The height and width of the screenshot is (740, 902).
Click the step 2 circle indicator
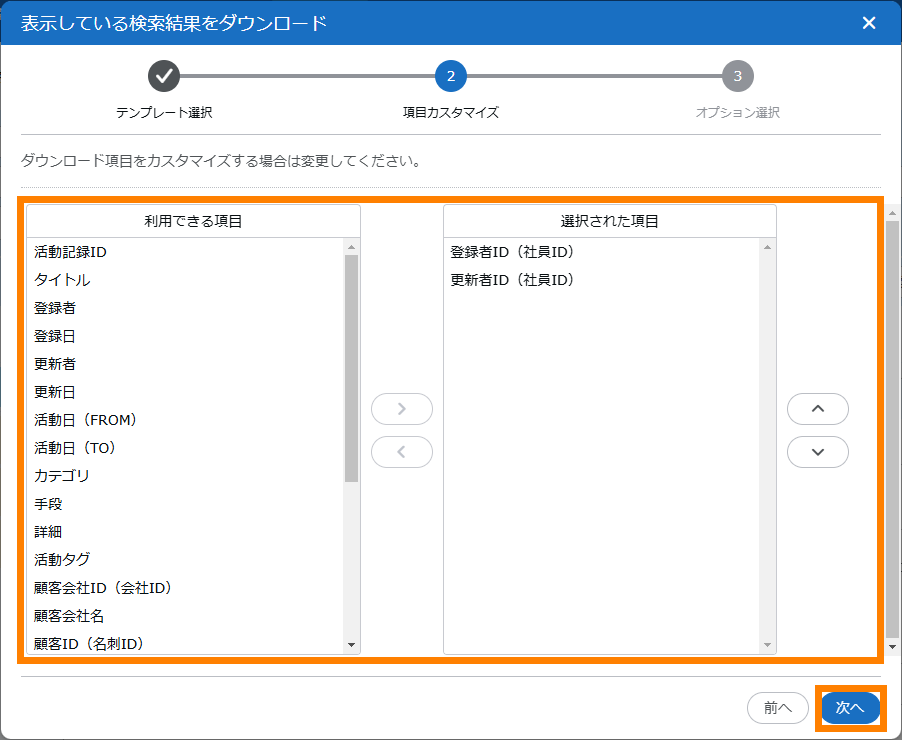450,76
